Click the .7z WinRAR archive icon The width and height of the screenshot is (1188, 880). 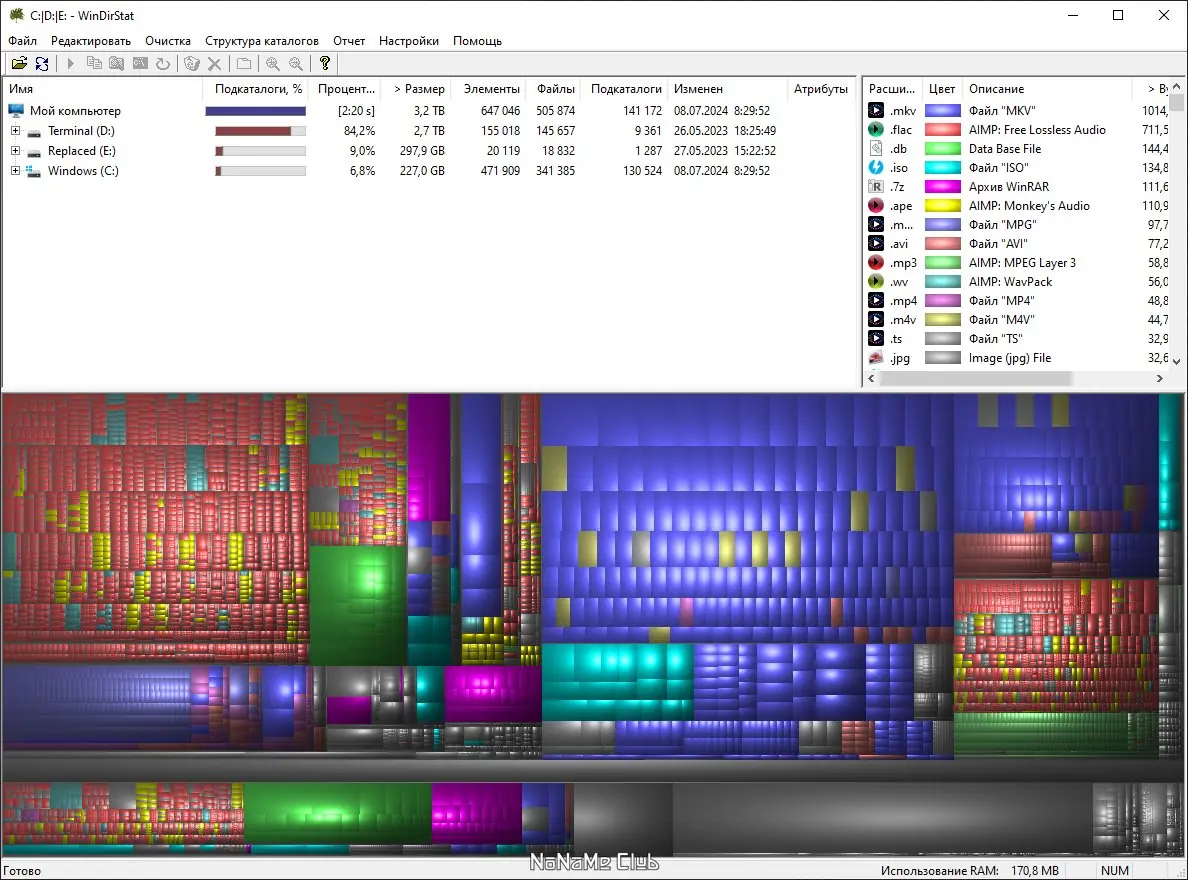click(876, 186)
